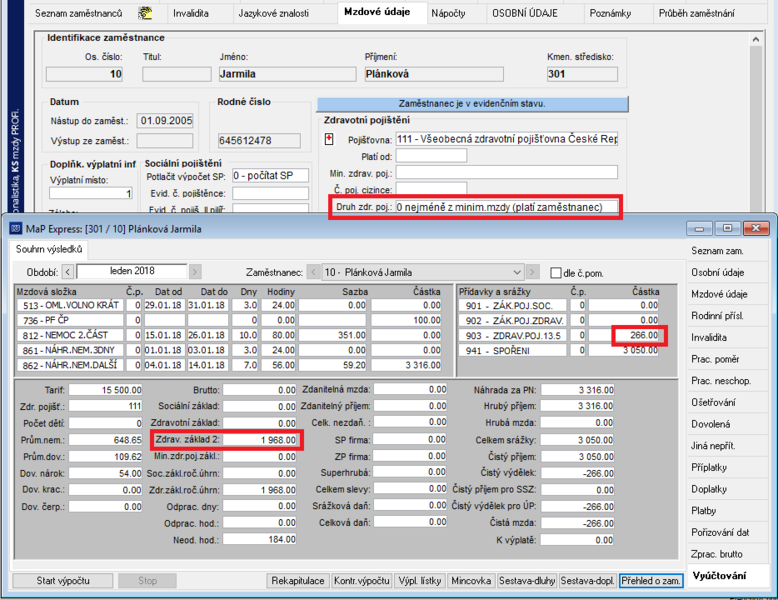This screenshot has height=600, width=778.
Task: Click the Období field showing leden 2018
Action: (132, 271)
